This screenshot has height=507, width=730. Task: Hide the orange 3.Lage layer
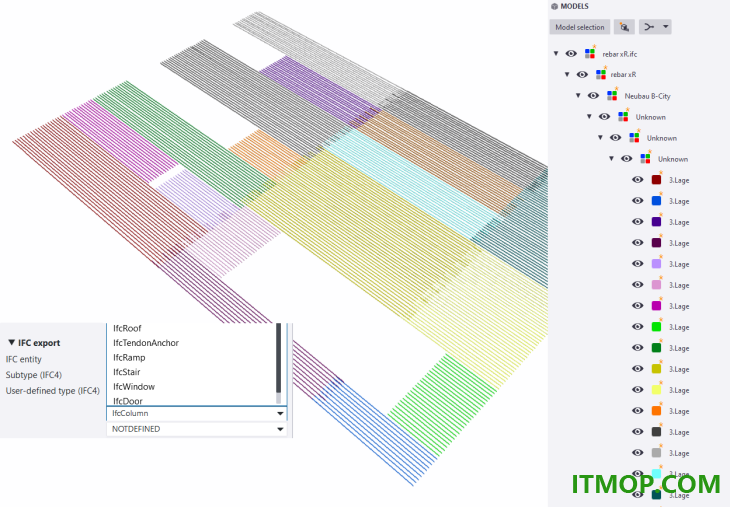637,411
